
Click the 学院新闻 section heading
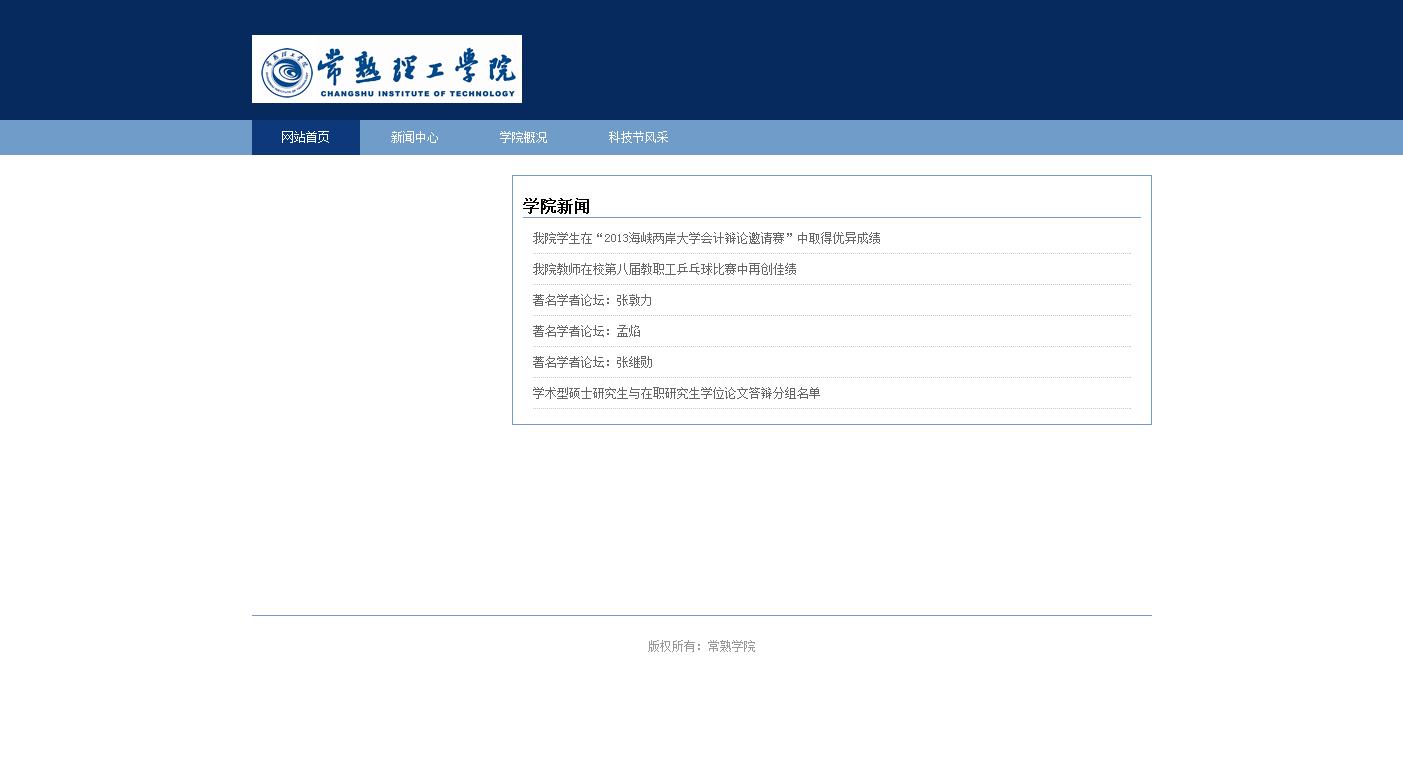[556, 207]
